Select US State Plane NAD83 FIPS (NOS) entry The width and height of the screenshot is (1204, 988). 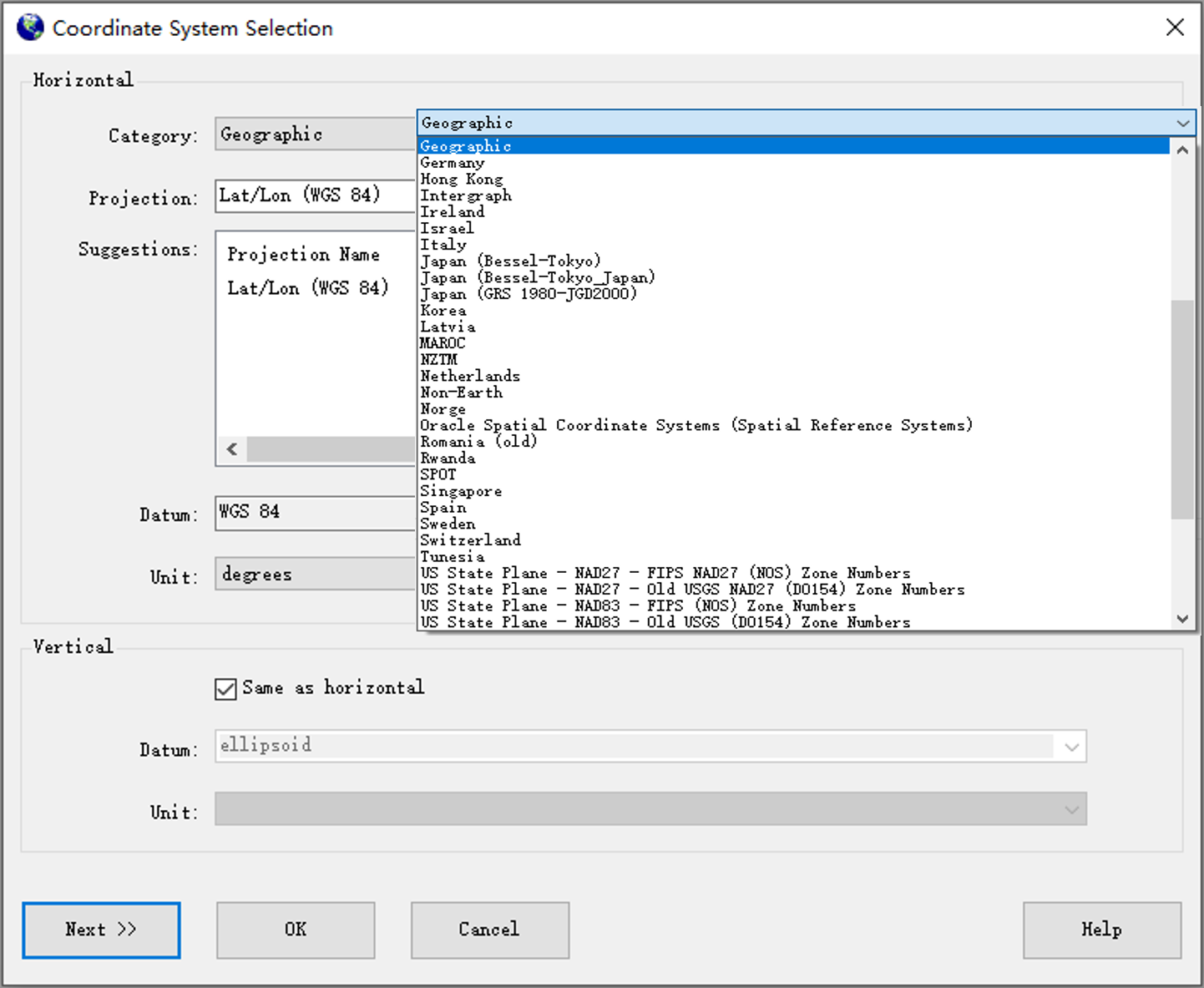click(x=793, y=605)
